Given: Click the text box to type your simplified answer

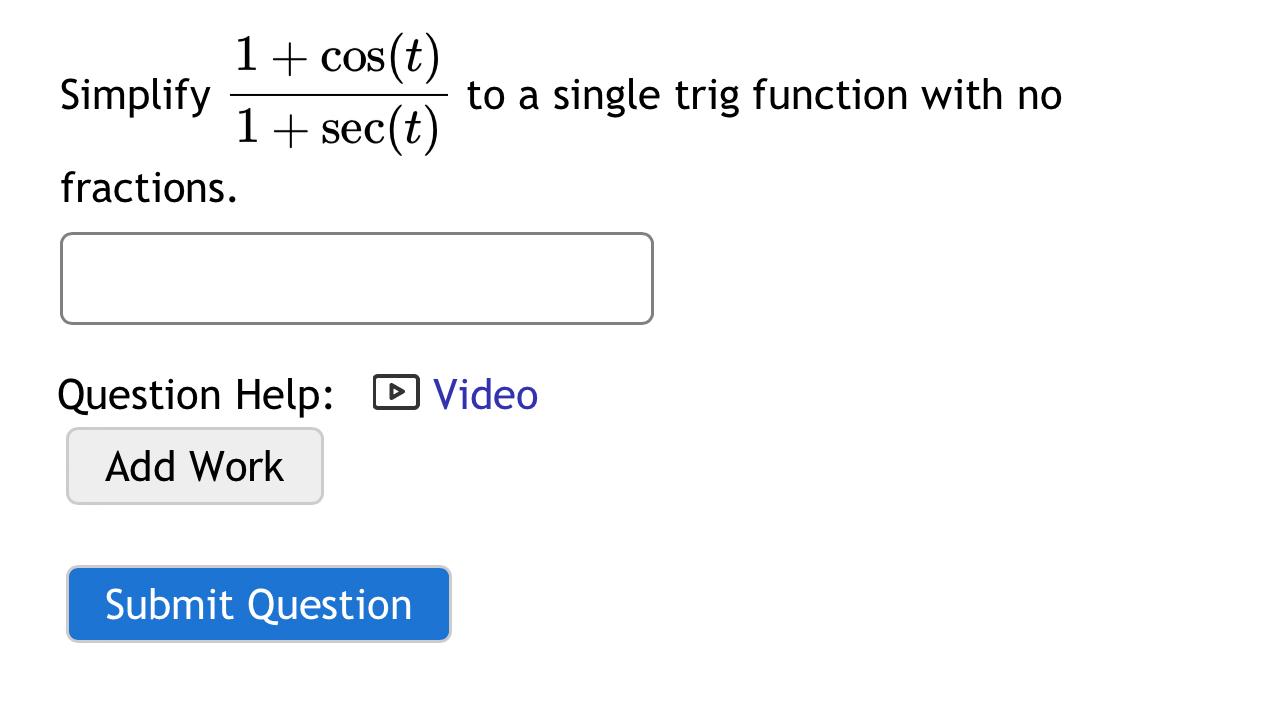Looking at the screenshot, I should [x=356, y=277].
